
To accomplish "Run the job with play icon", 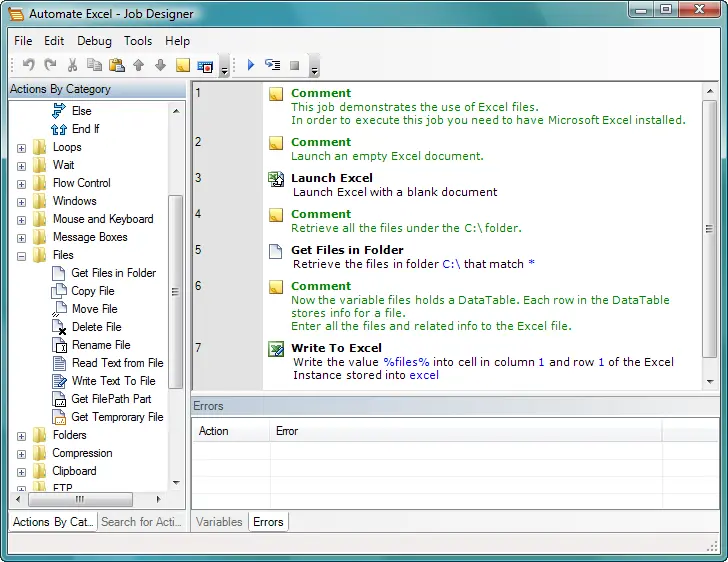I will (x=251, y=65).
